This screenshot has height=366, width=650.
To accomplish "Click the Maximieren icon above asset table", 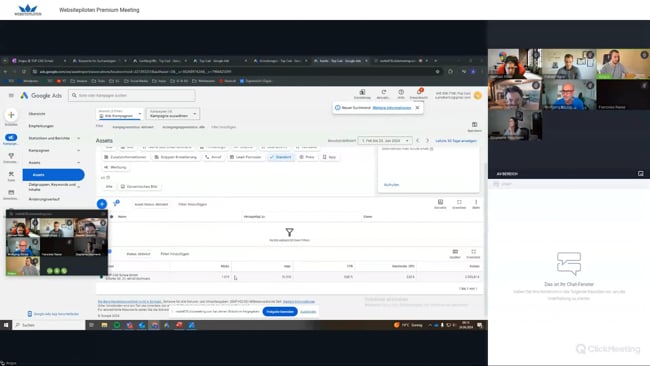I will coord(459,202).
